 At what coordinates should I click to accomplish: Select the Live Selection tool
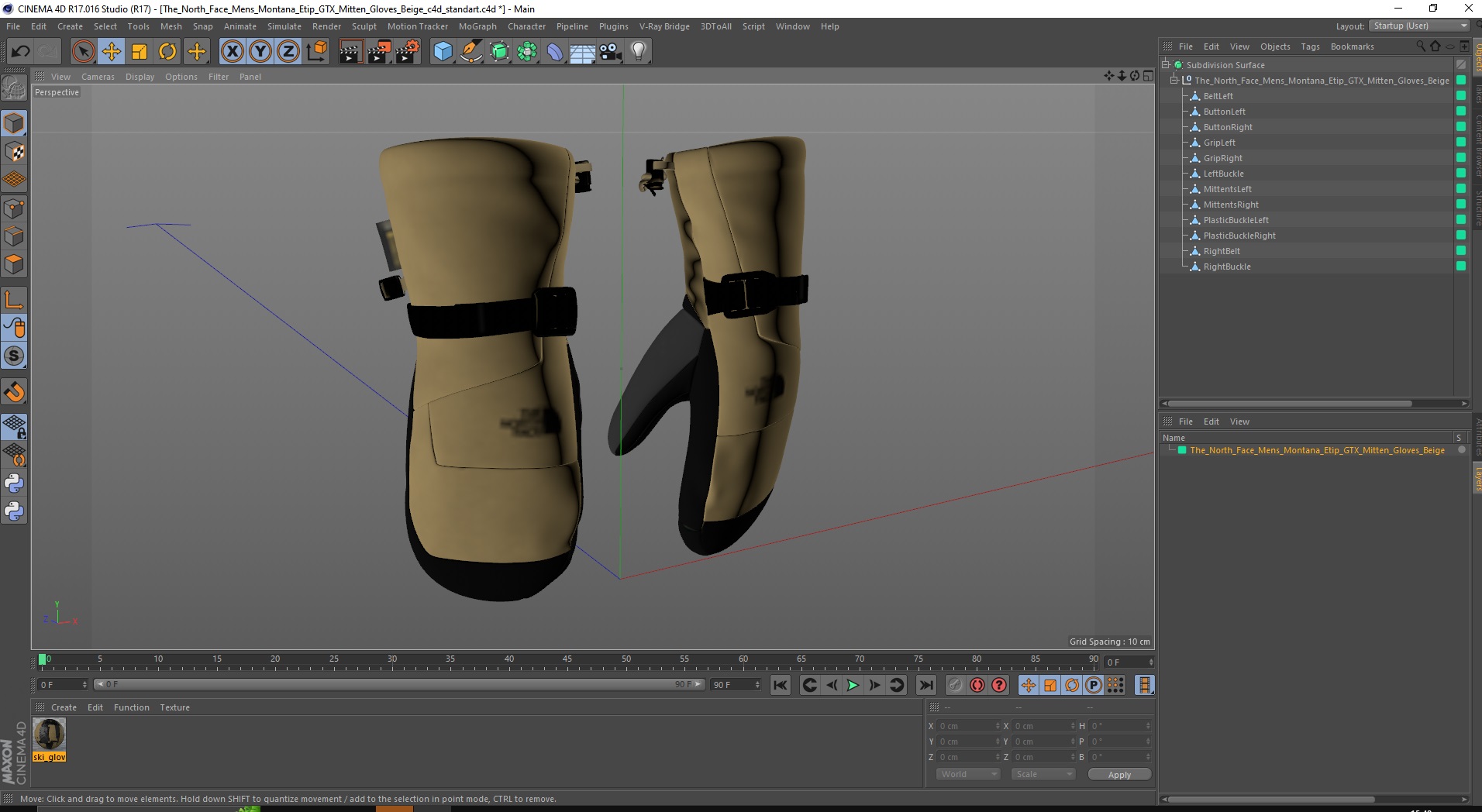coord(83,52)
